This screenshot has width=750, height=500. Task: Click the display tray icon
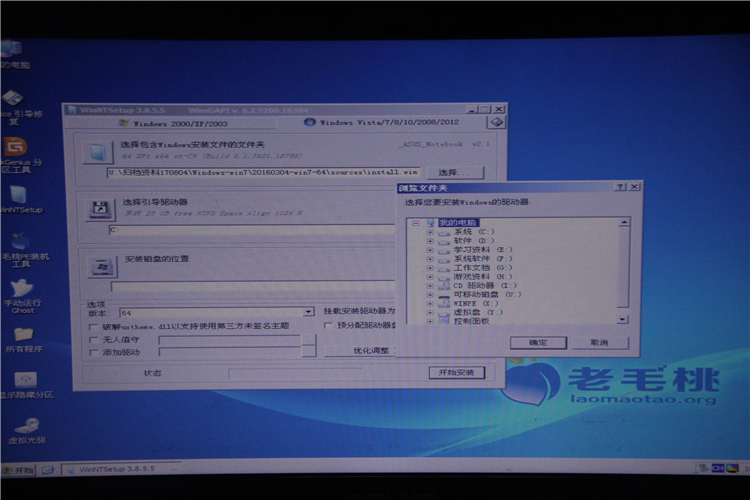tap(732, 468)
